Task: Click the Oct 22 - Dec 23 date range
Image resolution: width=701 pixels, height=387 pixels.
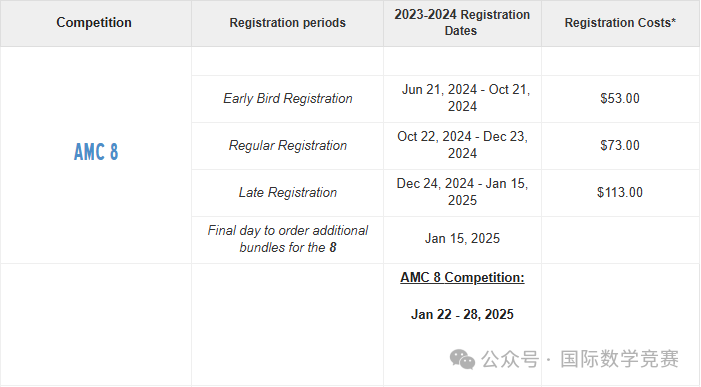Action: point(462,145)
